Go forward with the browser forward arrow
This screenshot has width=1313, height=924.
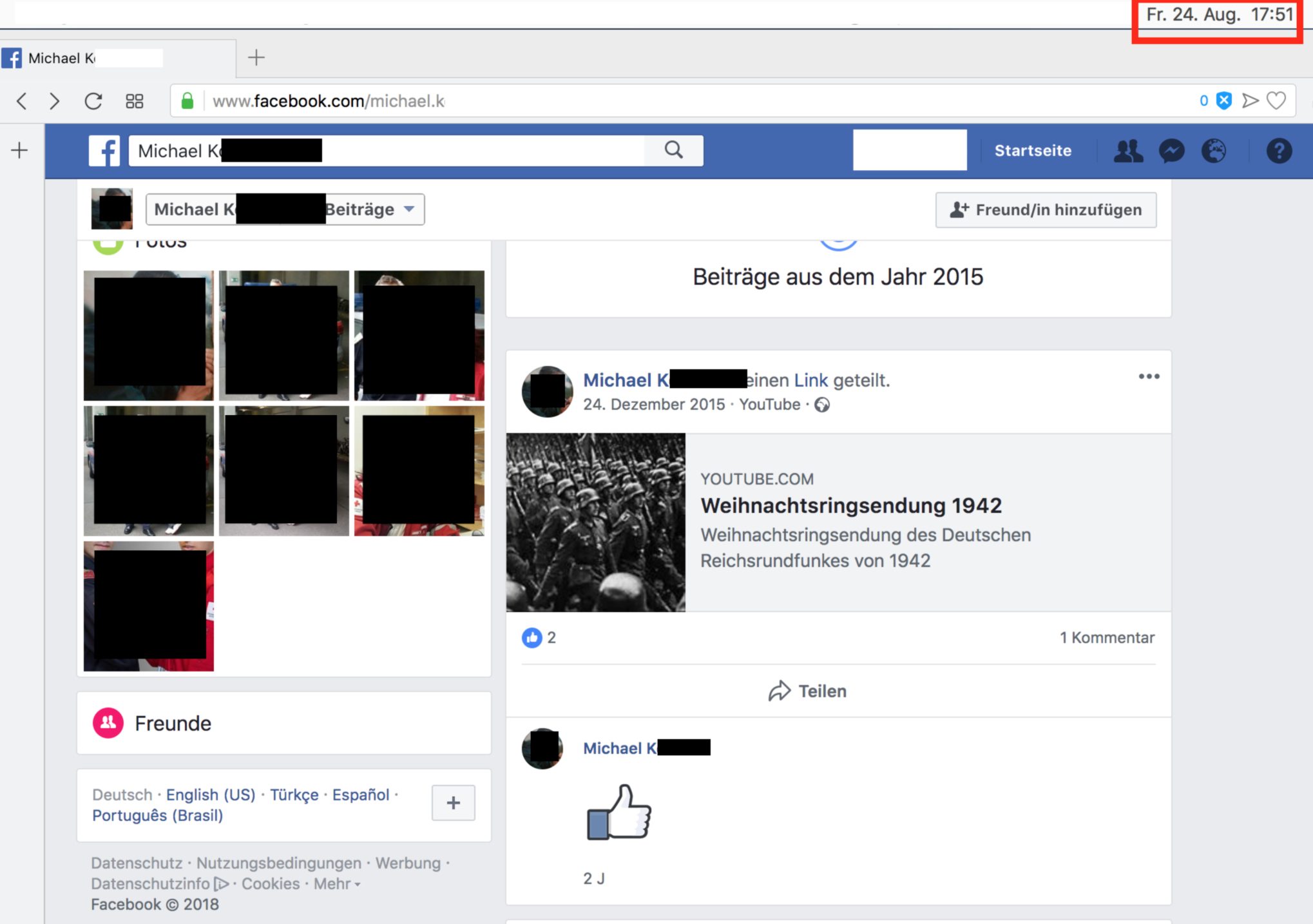[x=55, y=101]
